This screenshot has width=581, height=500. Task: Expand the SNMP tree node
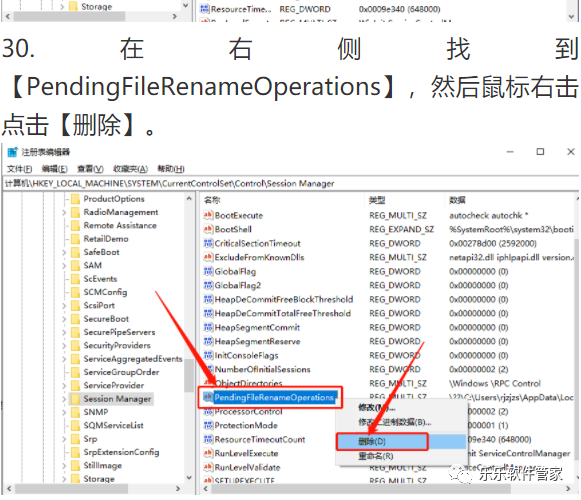[64, 412]
